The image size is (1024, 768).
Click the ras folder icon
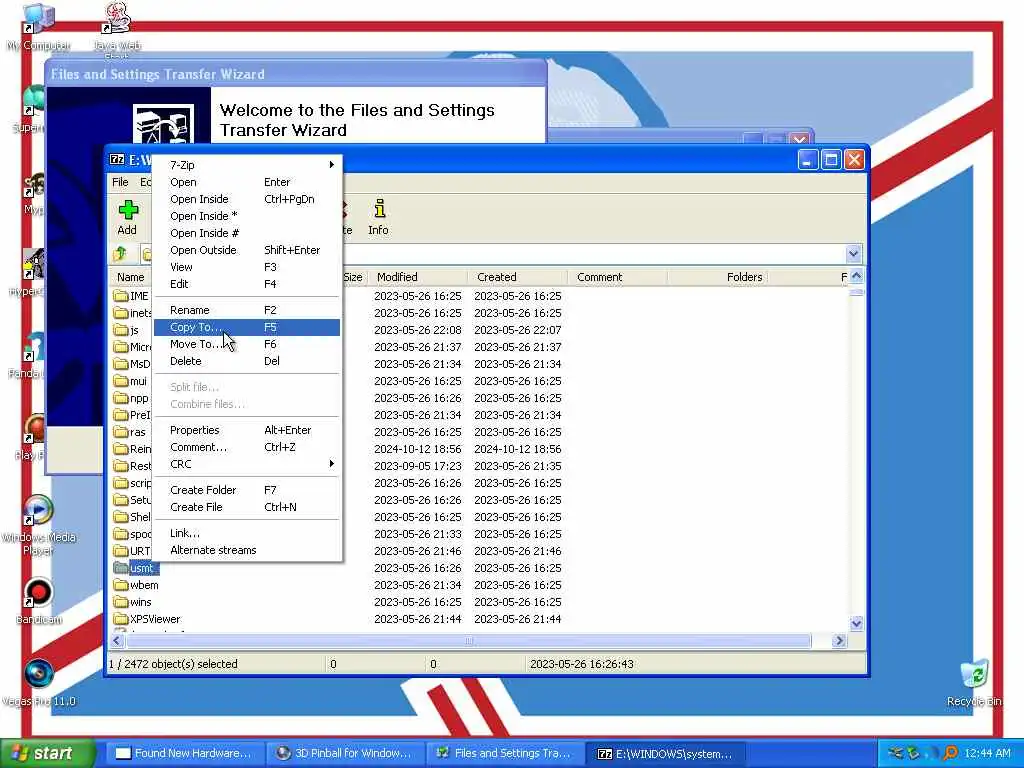pos(120,432)
